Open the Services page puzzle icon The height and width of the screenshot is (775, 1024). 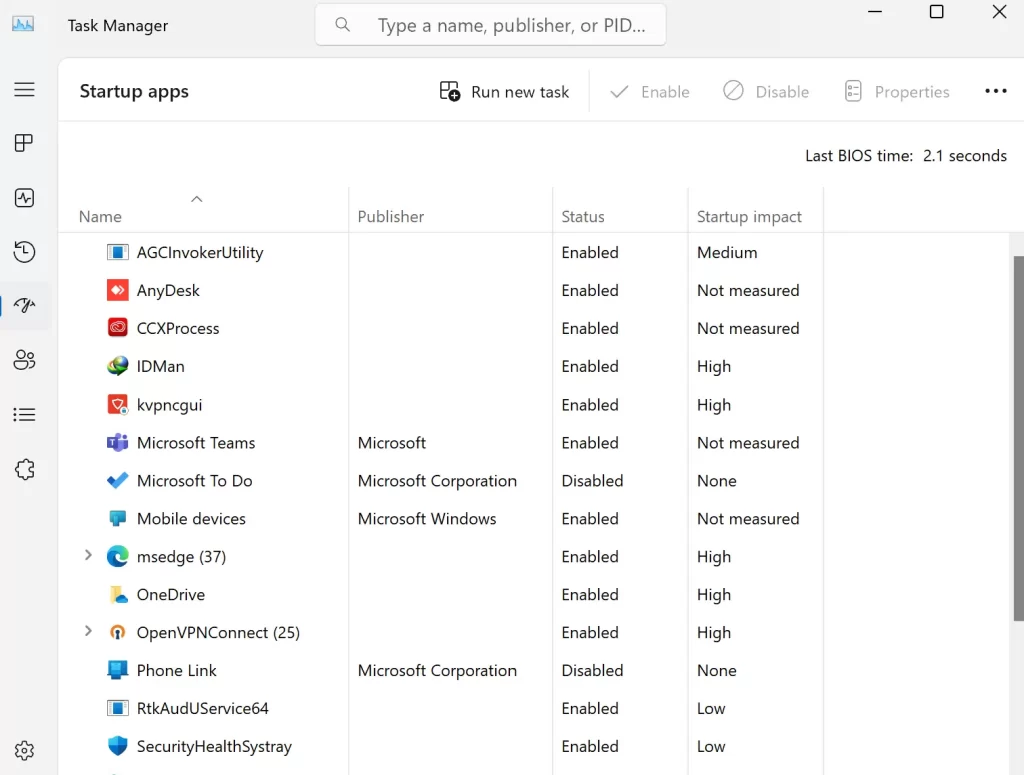click(x=24, y=469)
